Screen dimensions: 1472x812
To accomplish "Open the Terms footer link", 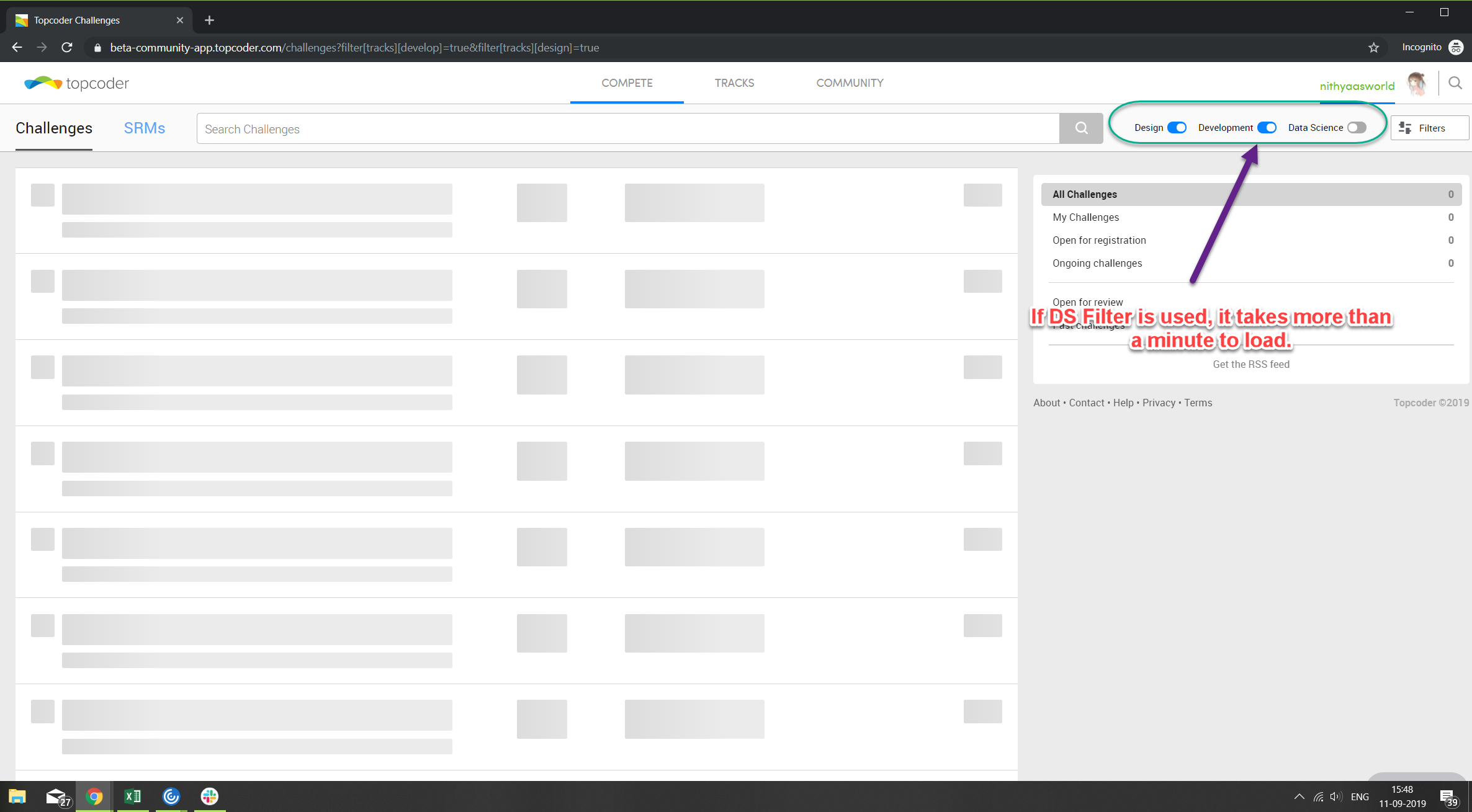I will point(1198,403).
